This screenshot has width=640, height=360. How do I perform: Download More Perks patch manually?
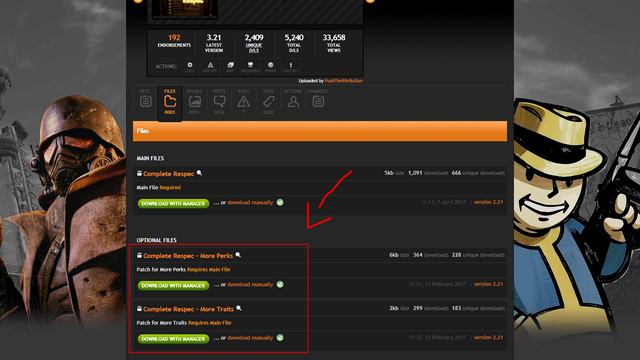click(x=250, y=284)
